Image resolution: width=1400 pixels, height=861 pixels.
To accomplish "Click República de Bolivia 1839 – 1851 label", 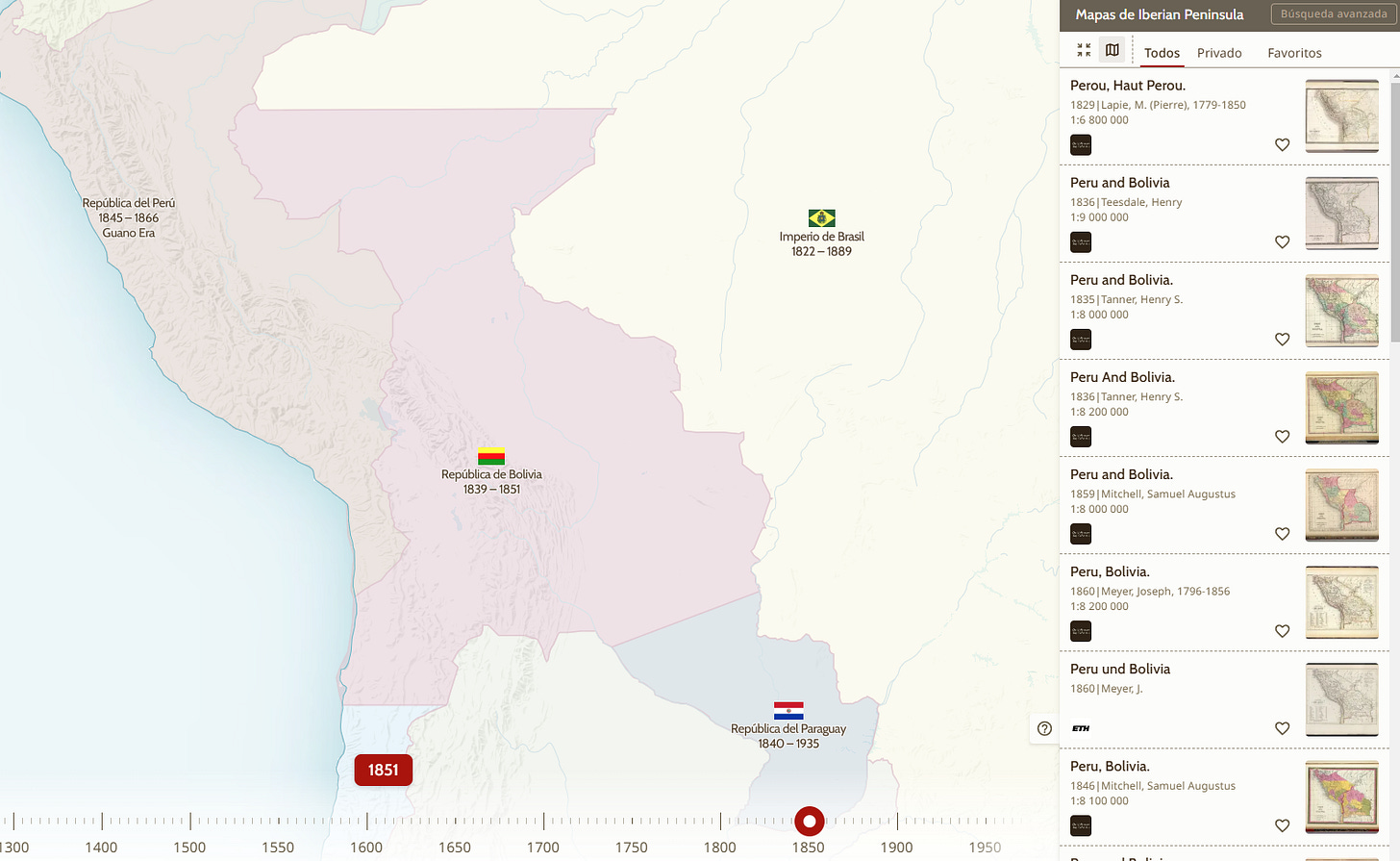I will coord(491,481).
